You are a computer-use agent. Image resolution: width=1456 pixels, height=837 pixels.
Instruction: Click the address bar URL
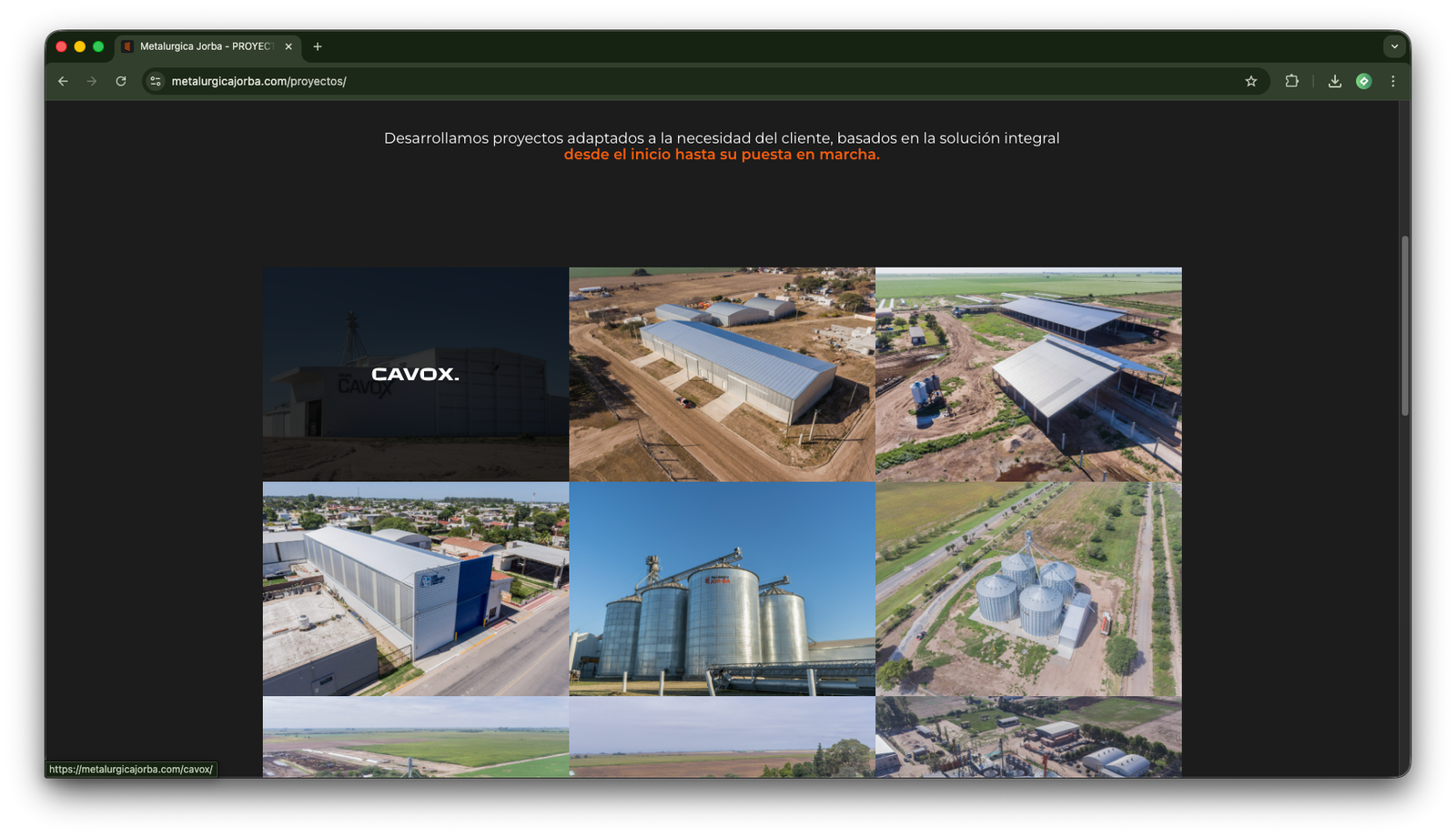point(258,81)
